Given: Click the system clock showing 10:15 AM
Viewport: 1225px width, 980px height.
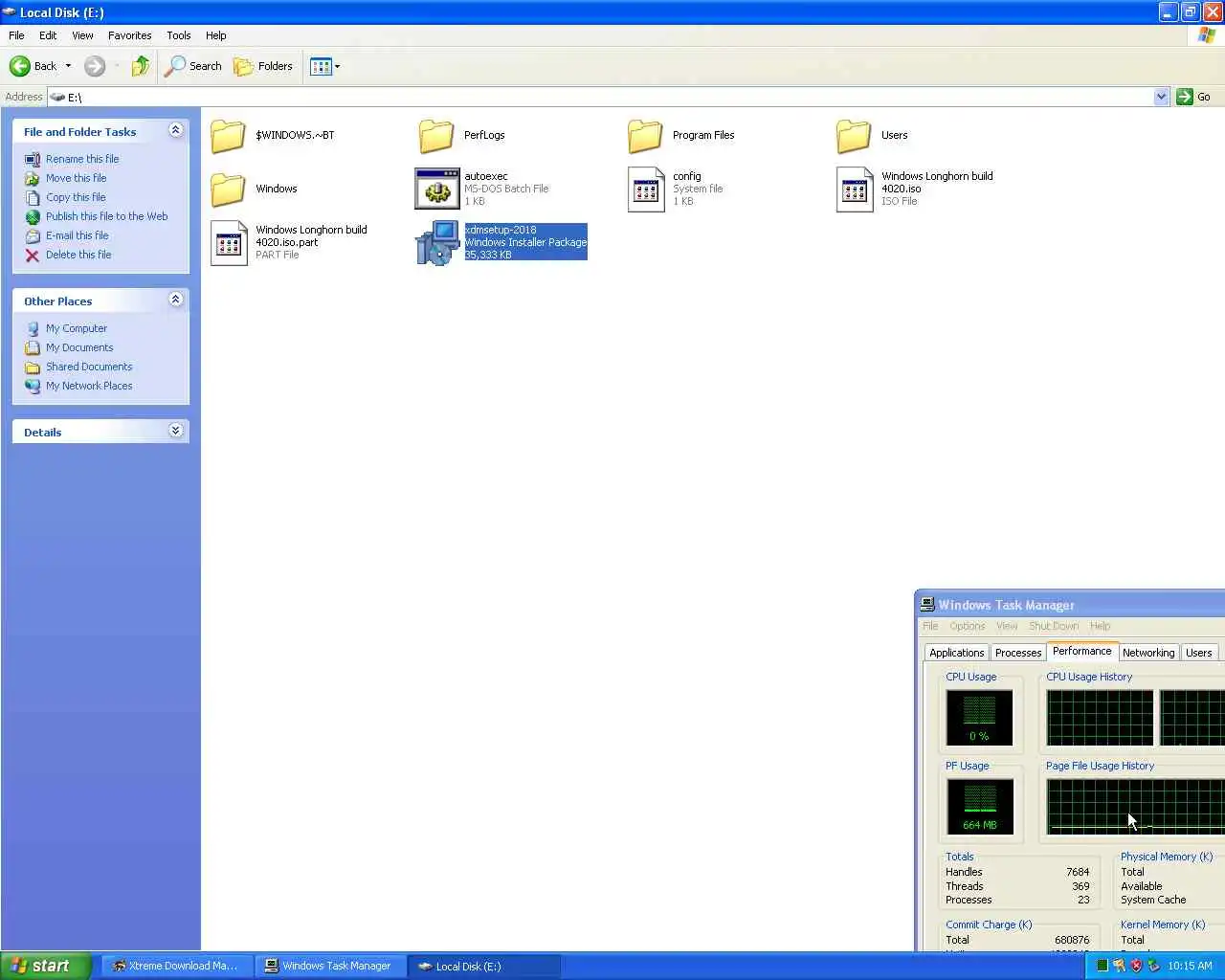Looking at the screenshot, I should tap(1190, 966).
